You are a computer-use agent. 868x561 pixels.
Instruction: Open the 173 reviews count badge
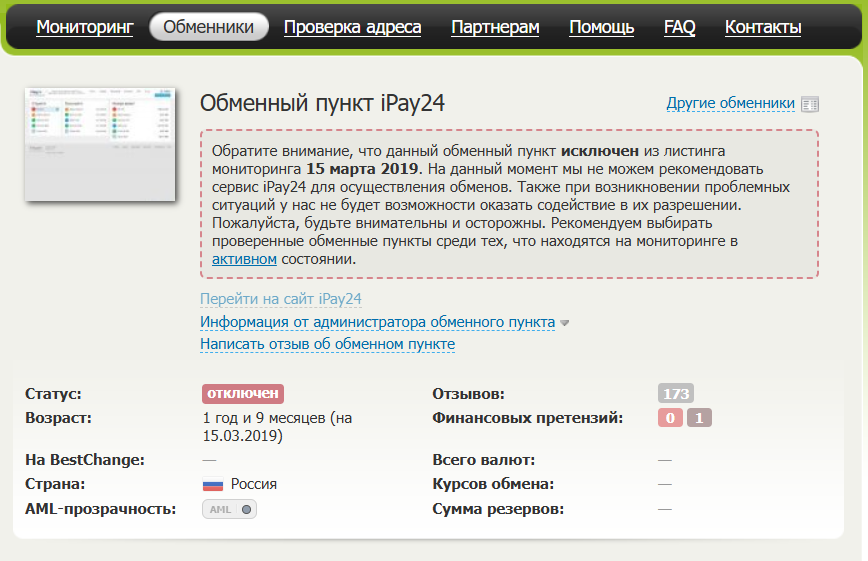point(675,393)
